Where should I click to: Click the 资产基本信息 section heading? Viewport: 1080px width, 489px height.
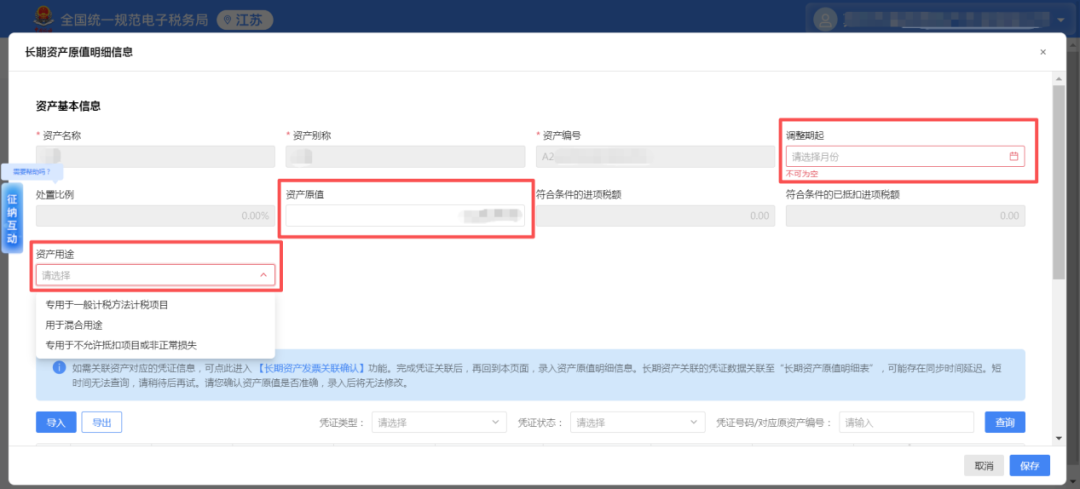[68, 106]
